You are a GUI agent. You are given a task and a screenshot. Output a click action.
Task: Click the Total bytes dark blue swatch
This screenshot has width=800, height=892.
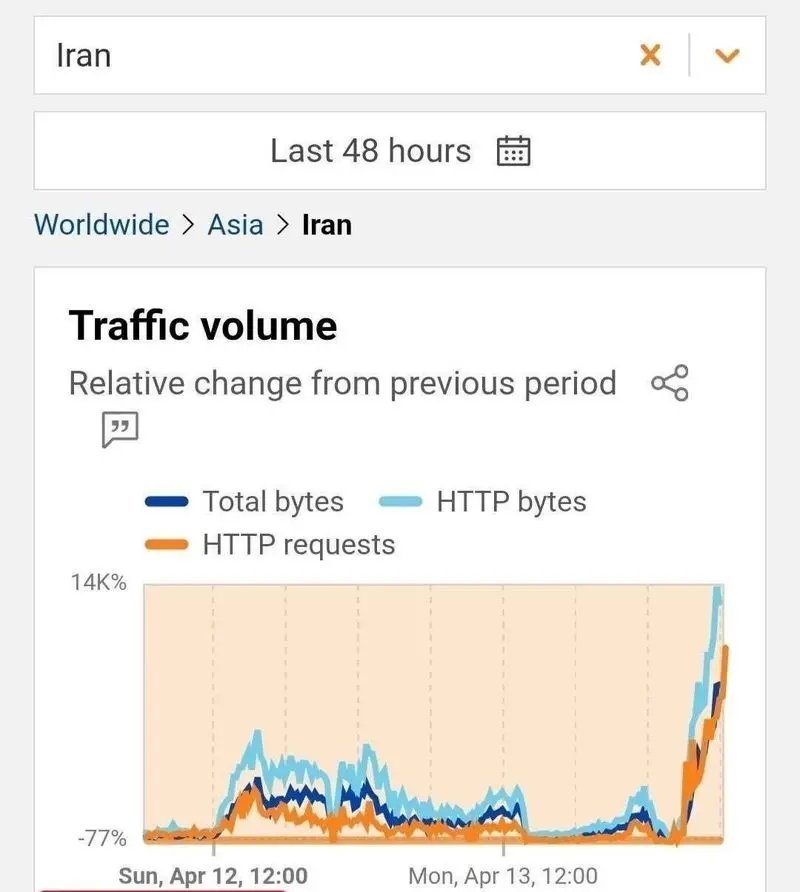click(x=167, y=502)
